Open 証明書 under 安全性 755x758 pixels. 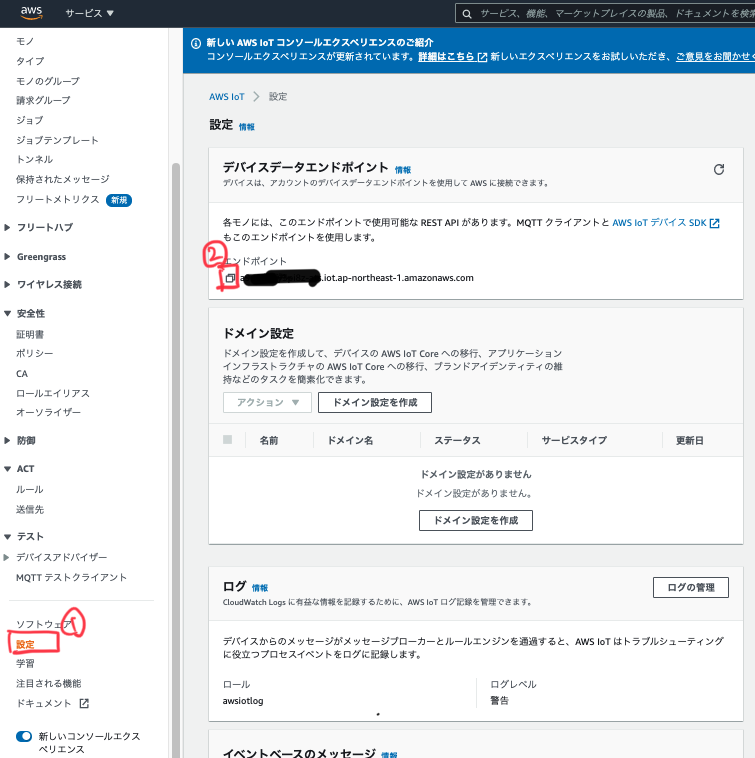[x=30, y=334]
